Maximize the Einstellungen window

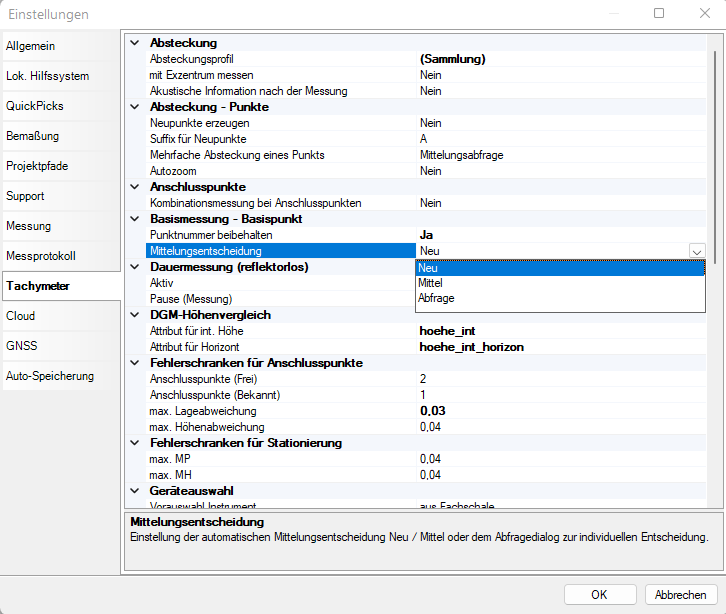[659, 14]
